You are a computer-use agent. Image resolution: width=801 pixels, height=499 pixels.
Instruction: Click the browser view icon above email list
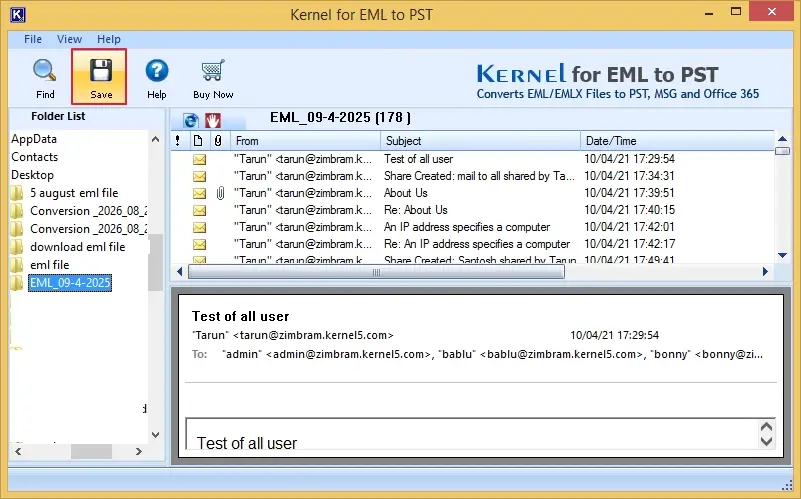coord(191,121)
